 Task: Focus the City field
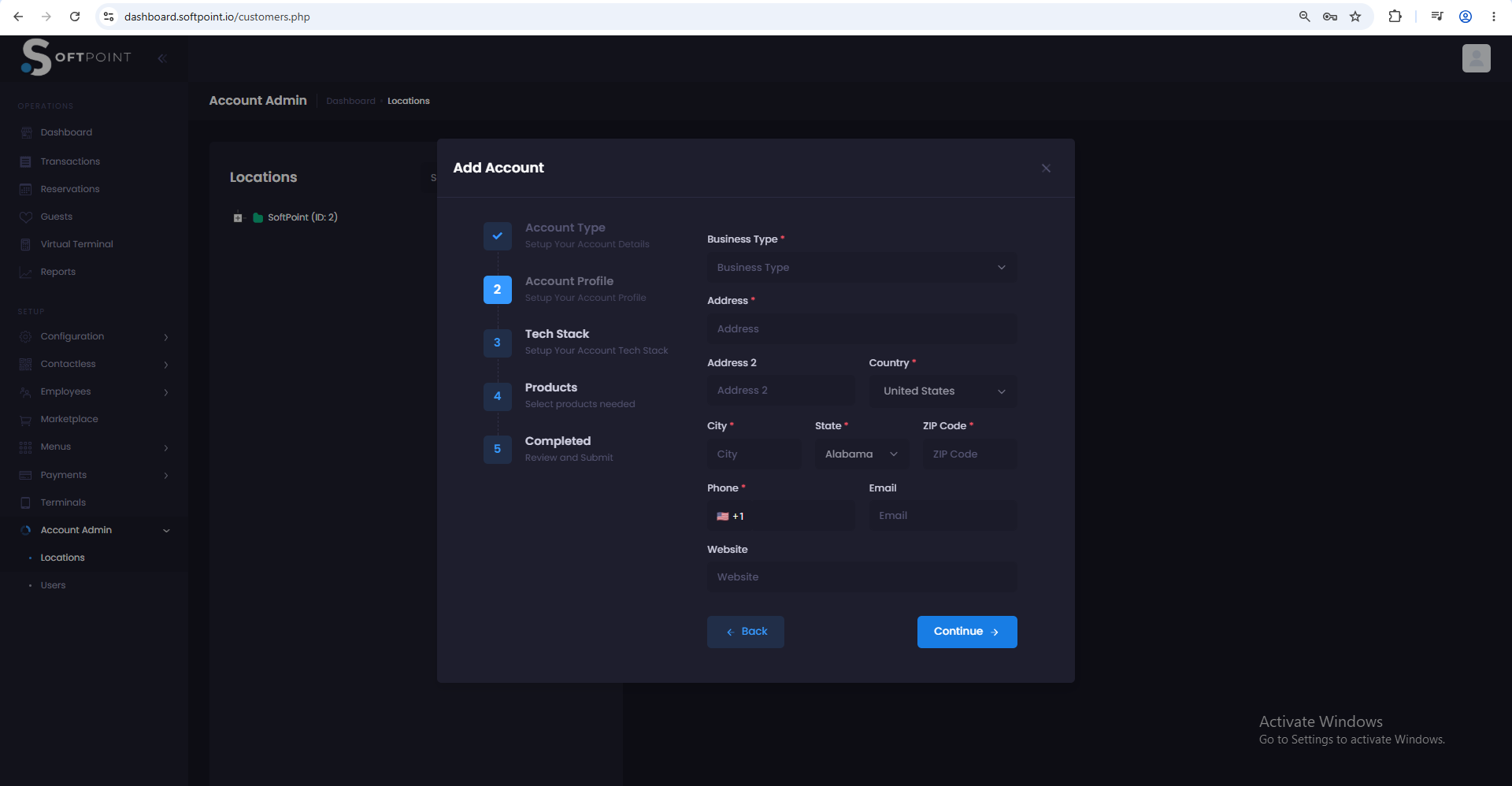(x=754, y=454)
